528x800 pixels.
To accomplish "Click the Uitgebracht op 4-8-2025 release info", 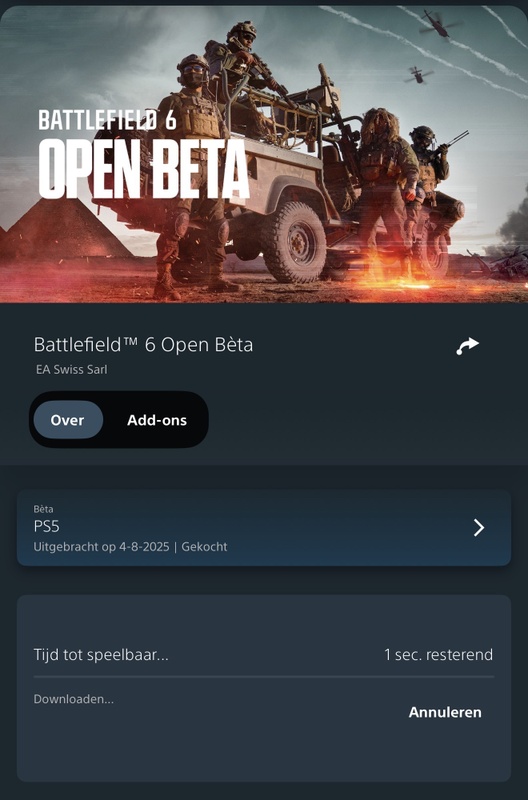I will tap(102, 547).
